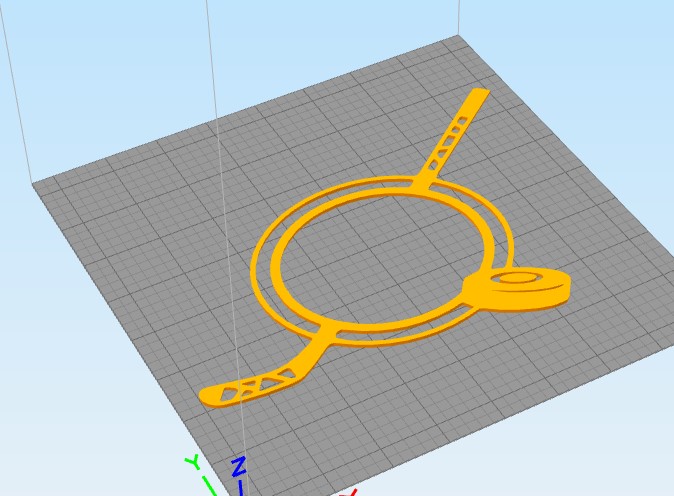Click the green Y axis label
The width and height of the screenshot is (674, 496).
193,462
